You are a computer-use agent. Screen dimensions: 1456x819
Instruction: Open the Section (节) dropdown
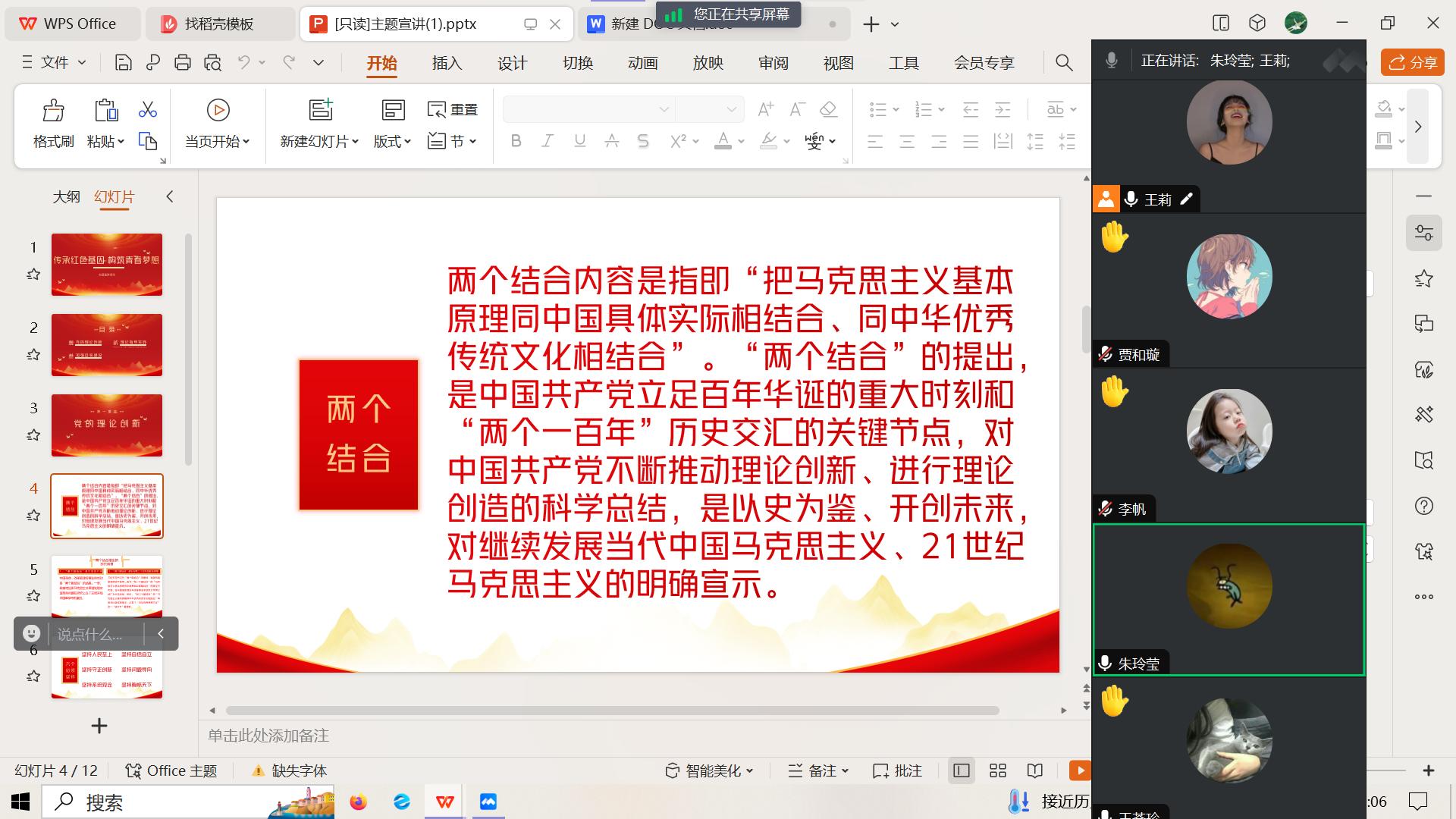pyautogui.click(x=453, y=141)
